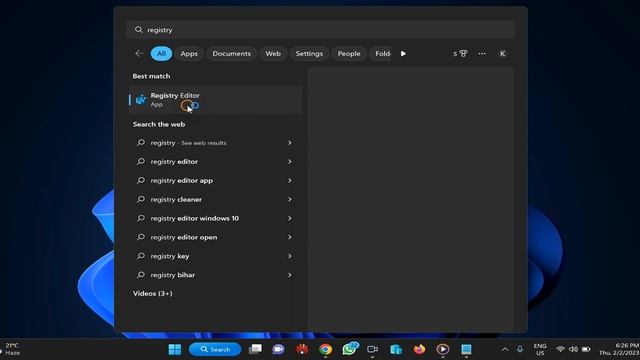The width and height of the screenshot is (640, 360).
Task: Open the camera recorder taskbar icon
Action: [372, 349]
